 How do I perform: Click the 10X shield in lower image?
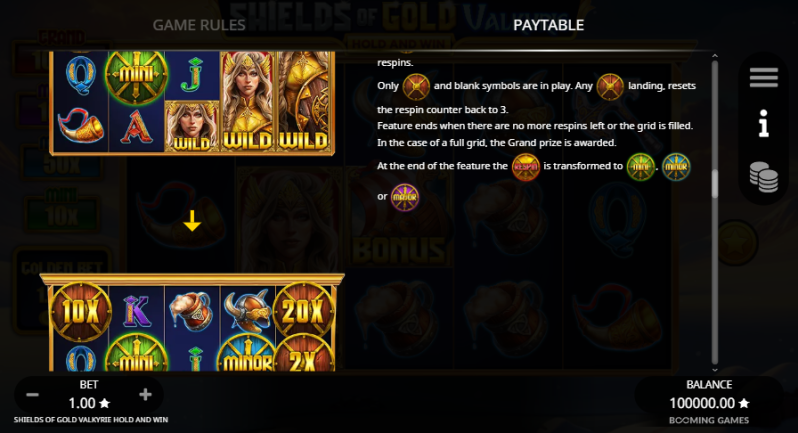(80, 311)
